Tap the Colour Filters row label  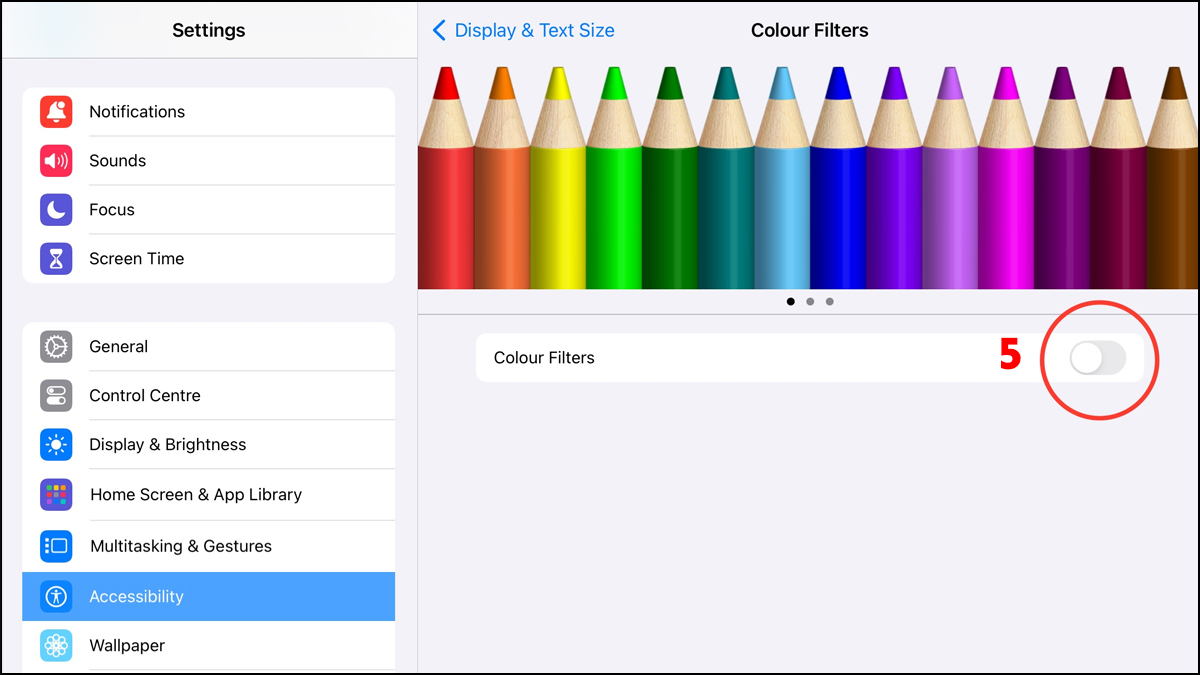click(544, 358)
